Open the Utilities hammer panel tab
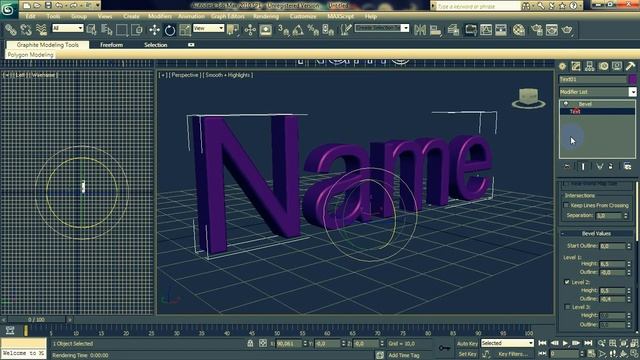The height and width of the screenshot is (360, 640). coord(630,66)
